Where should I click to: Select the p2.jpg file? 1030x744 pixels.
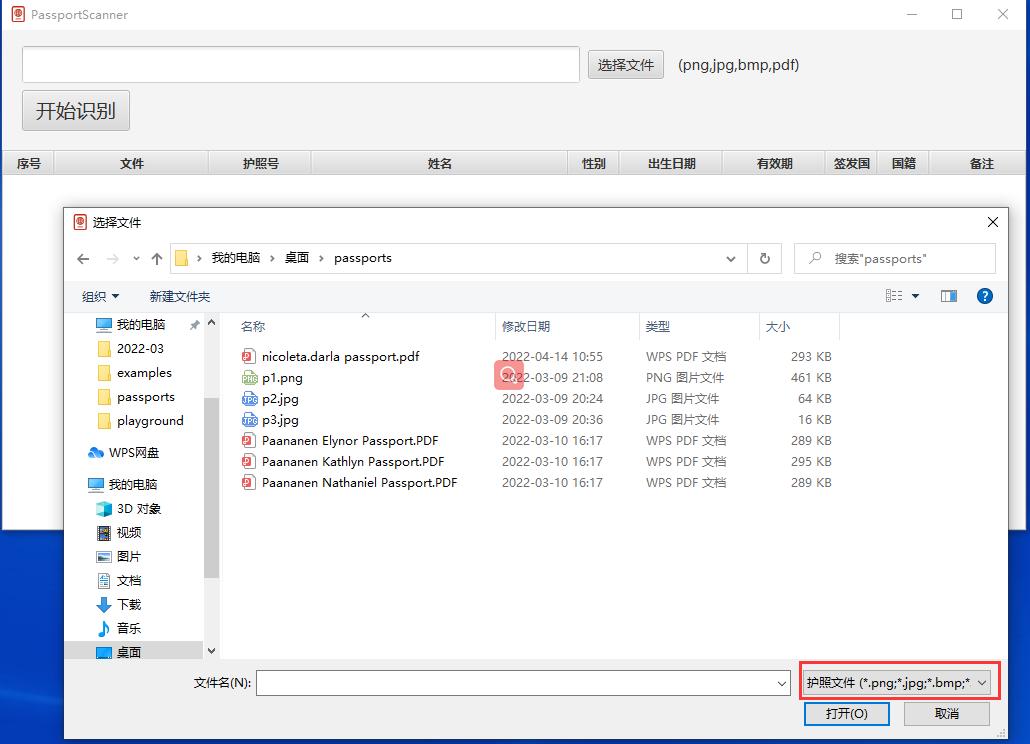[280, 399]
